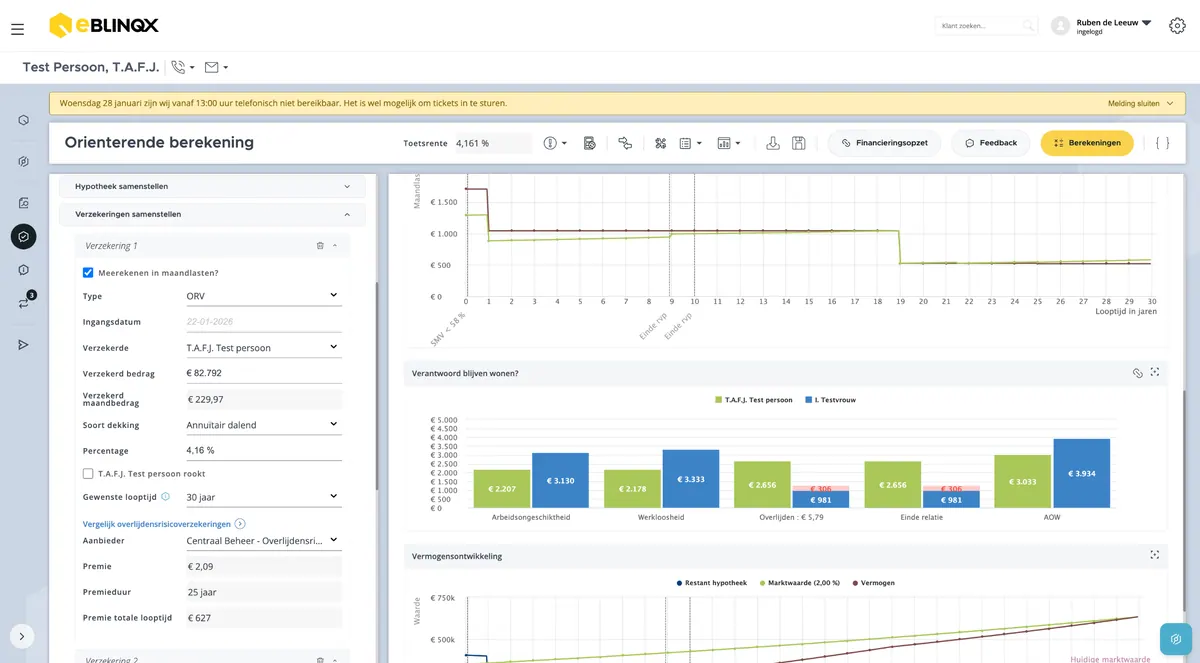Toggle the Vermogen legend series

tap(873, 582)
